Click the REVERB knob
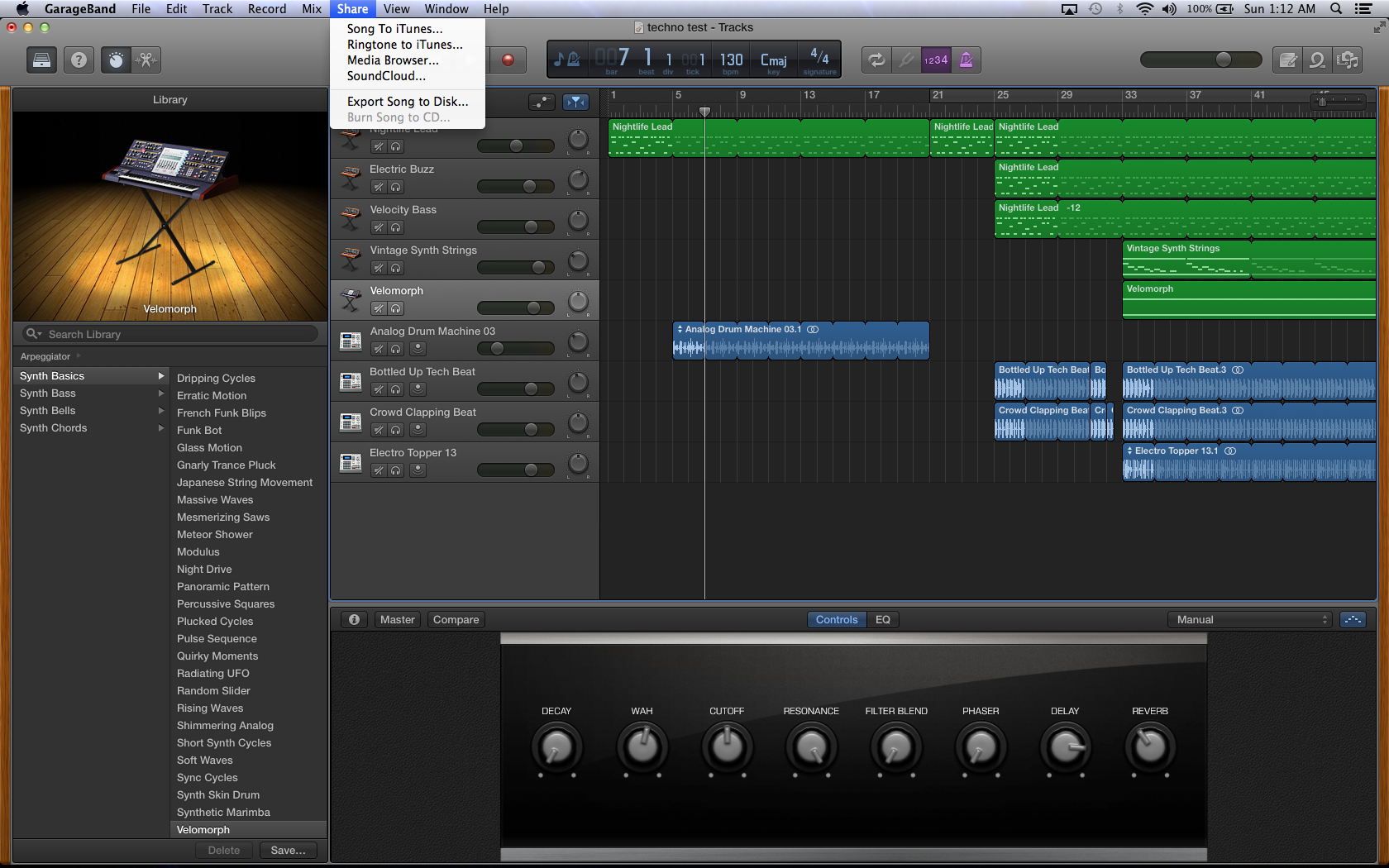The width and height of the screenshot is (1389, 868). [1150, 747]
